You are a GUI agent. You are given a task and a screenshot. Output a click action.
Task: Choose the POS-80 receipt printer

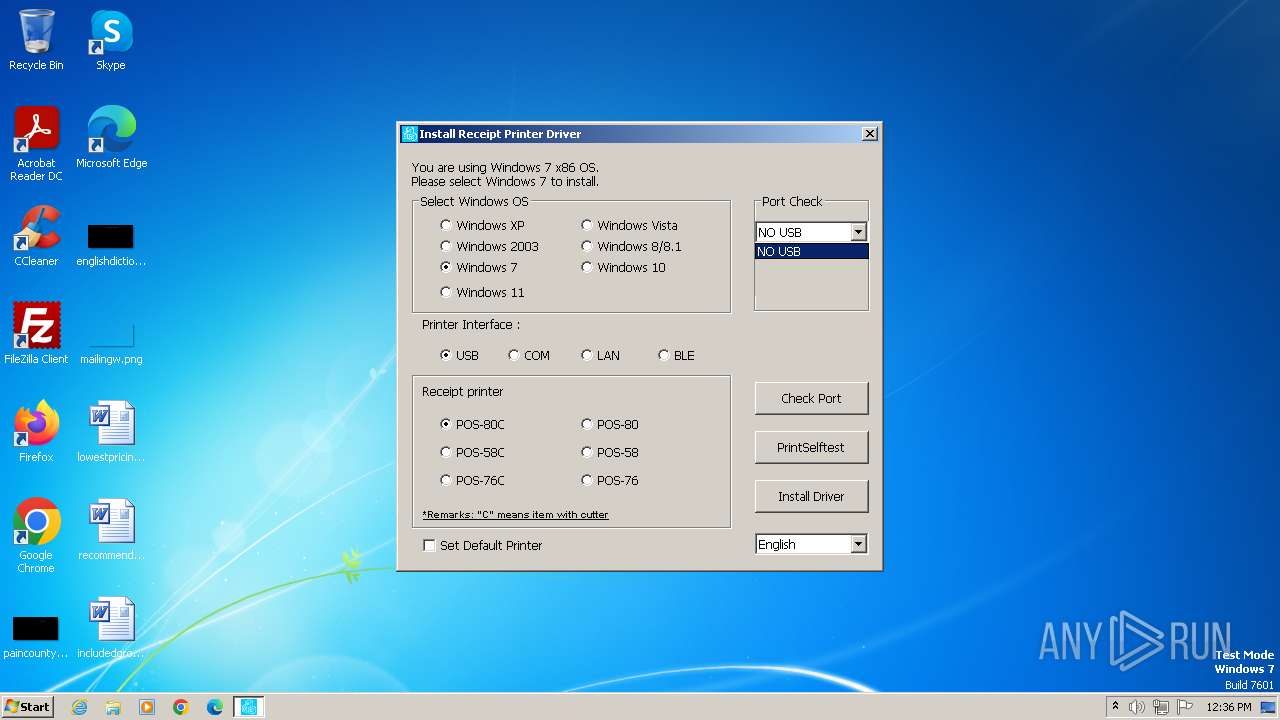click(x=611, y=424)
